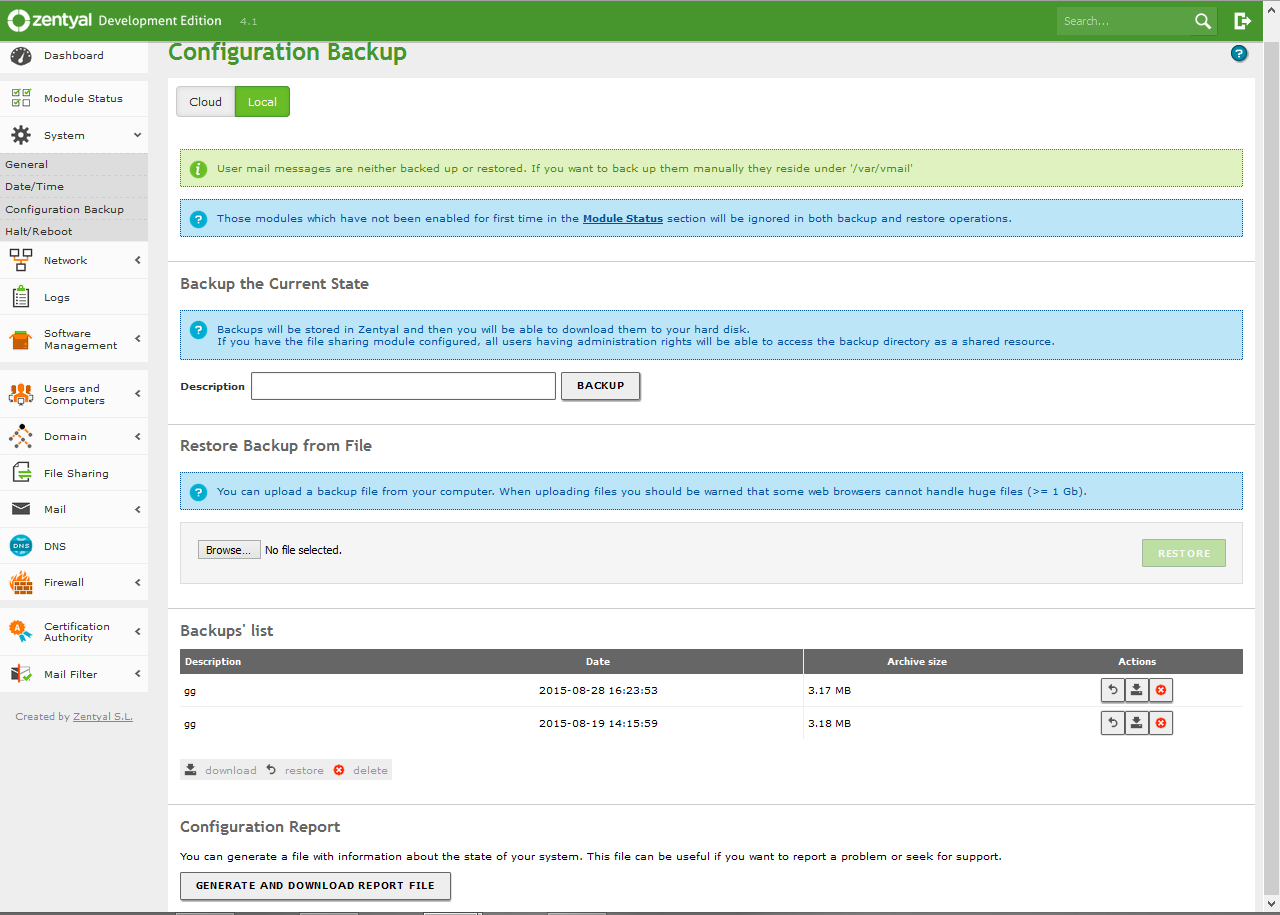Click the search magnifier icon
Image resolution: width=1280 pixels, height=915 pixels.
pos(1203,21)
